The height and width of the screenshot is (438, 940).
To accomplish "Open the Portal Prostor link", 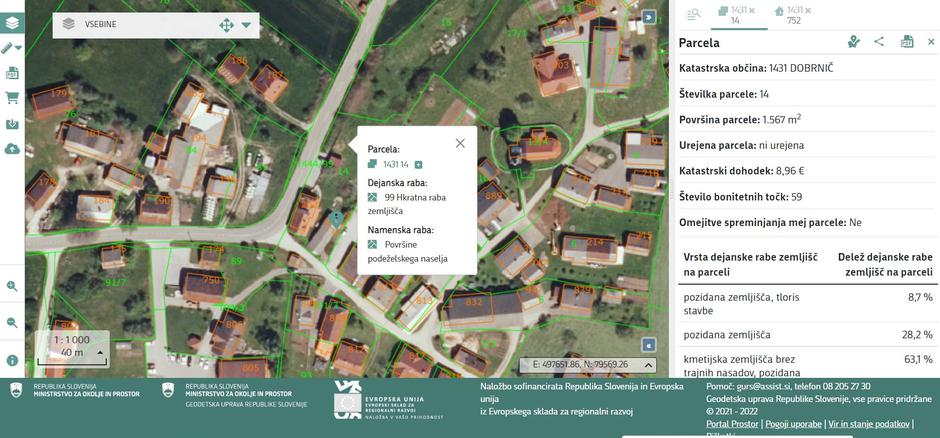I will pos(732,424).
